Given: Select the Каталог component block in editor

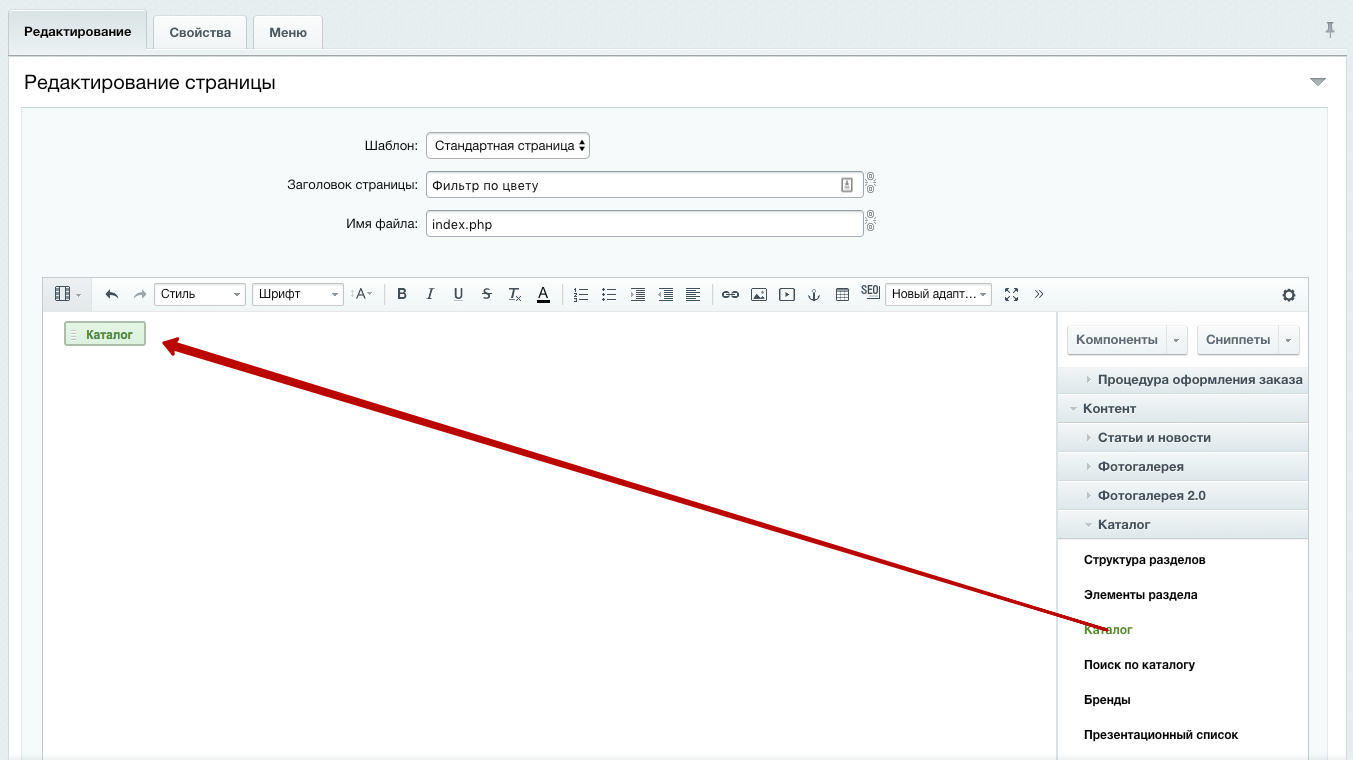Looking at the screenshot, I should tap(105, 334).
